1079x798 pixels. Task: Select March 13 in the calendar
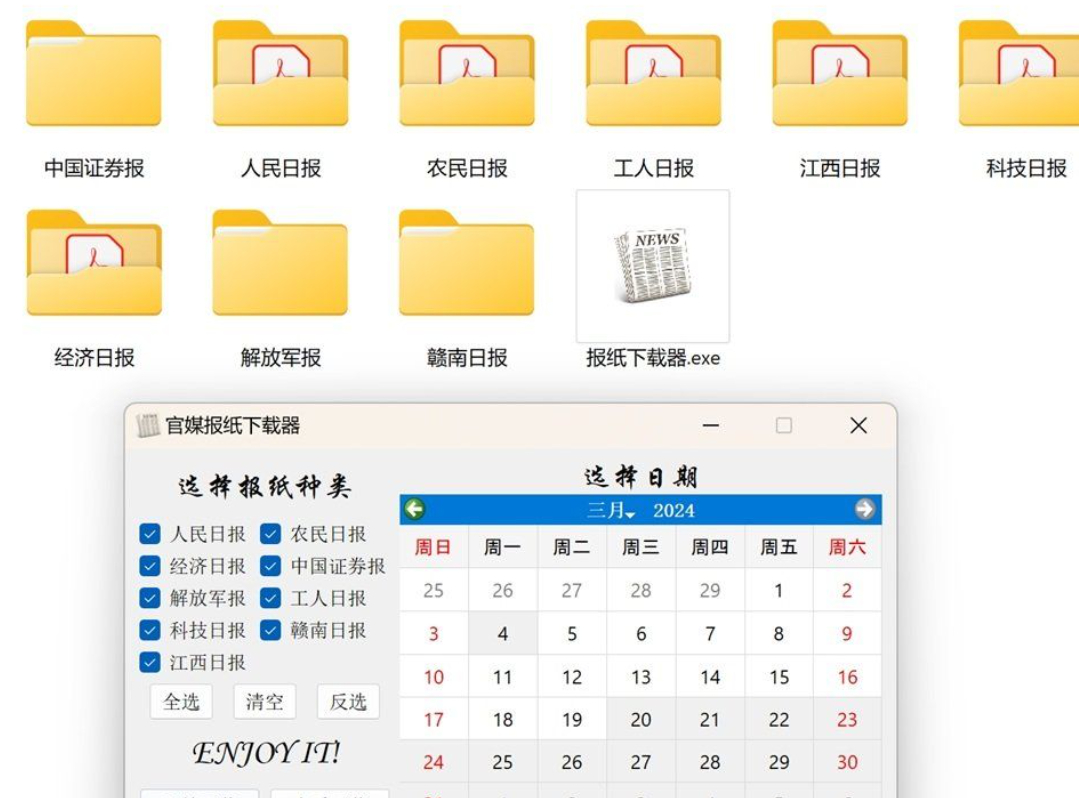(x=641, y=677)
